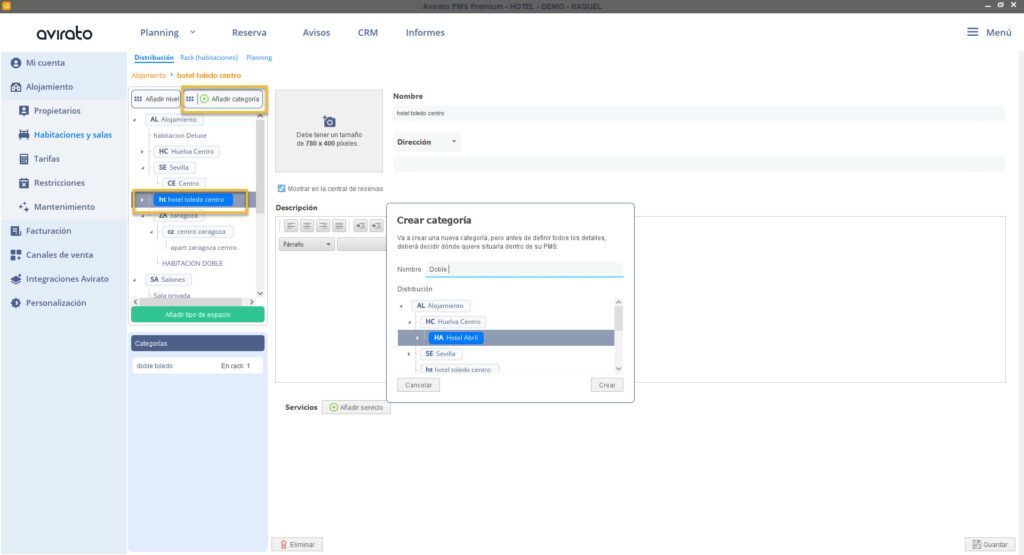Viewport: 1024px width, 555px height.
Task: Click the Canales de venta icon
Action: pyautogui.click(x=16, y=255)
